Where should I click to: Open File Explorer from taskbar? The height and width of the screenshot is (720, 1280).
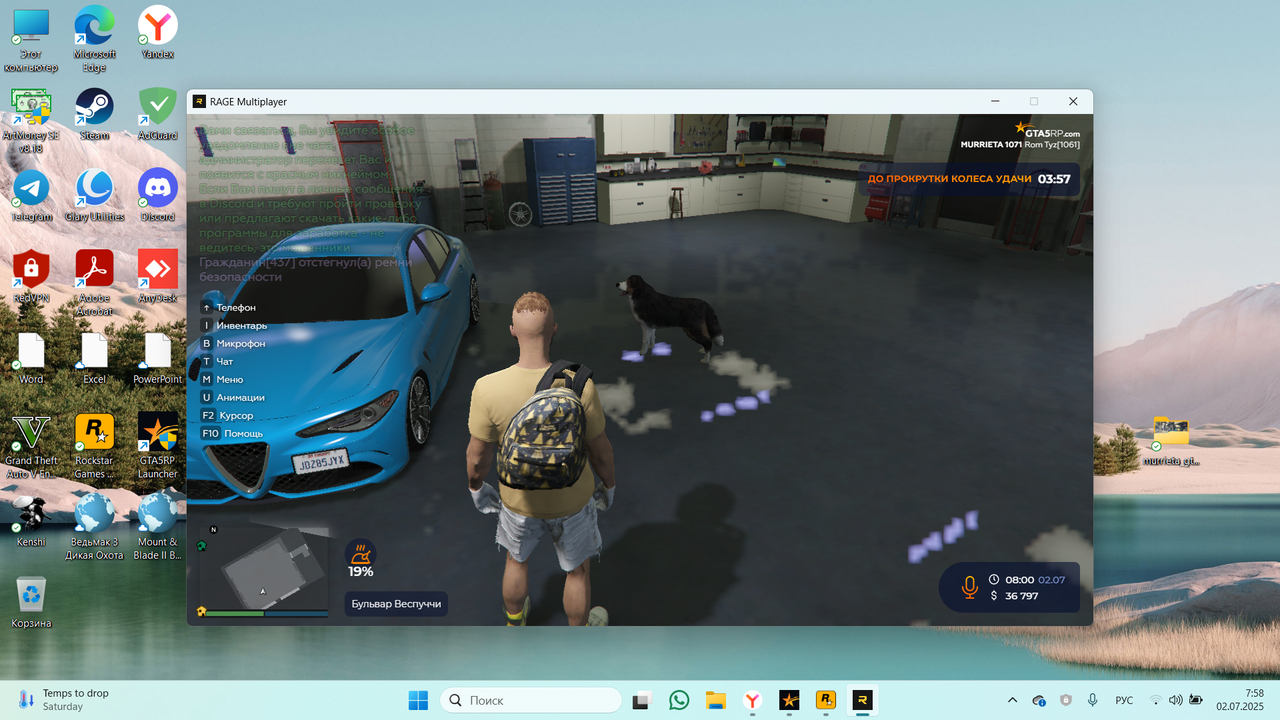[x=715, y=700]
